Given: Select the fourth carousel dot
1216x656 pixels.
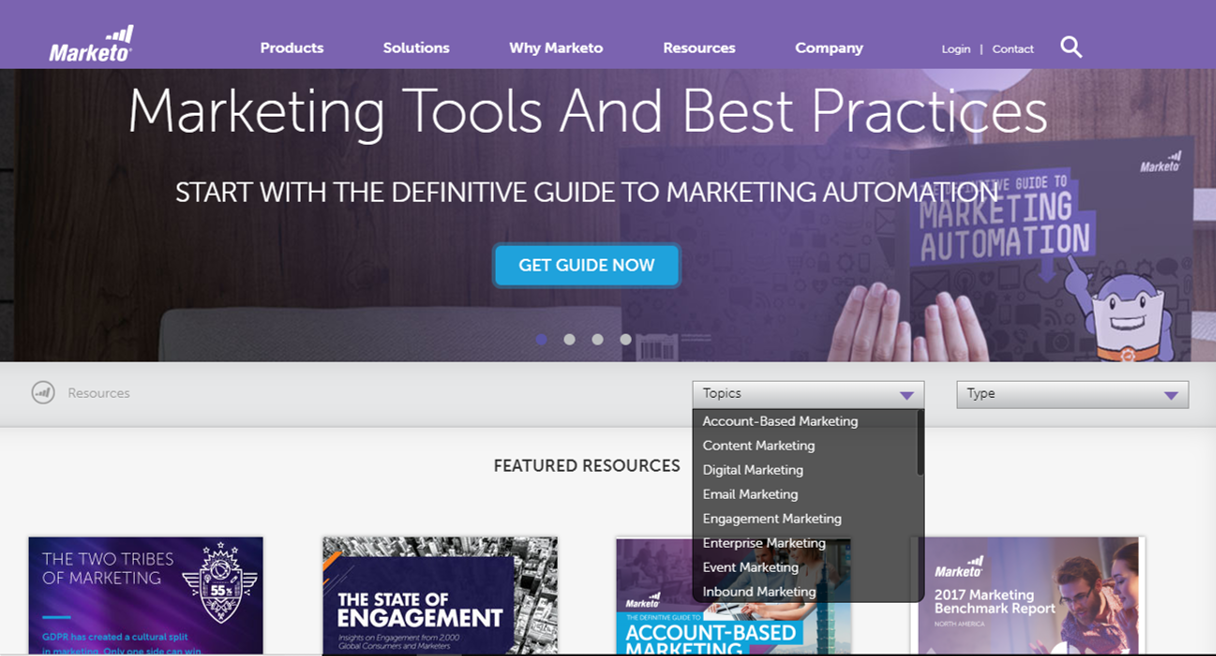Looking at the screenshot, I should pos(625,340).
